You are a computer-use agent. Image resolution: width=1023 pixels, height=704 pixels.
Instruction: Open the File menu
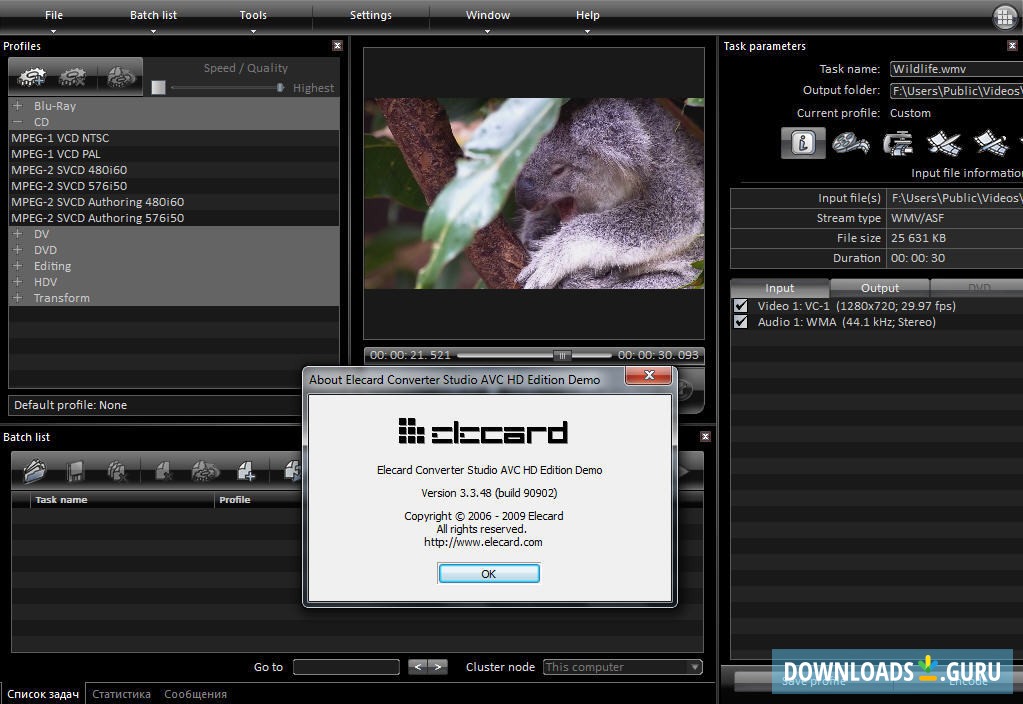[x=54, y=15]
